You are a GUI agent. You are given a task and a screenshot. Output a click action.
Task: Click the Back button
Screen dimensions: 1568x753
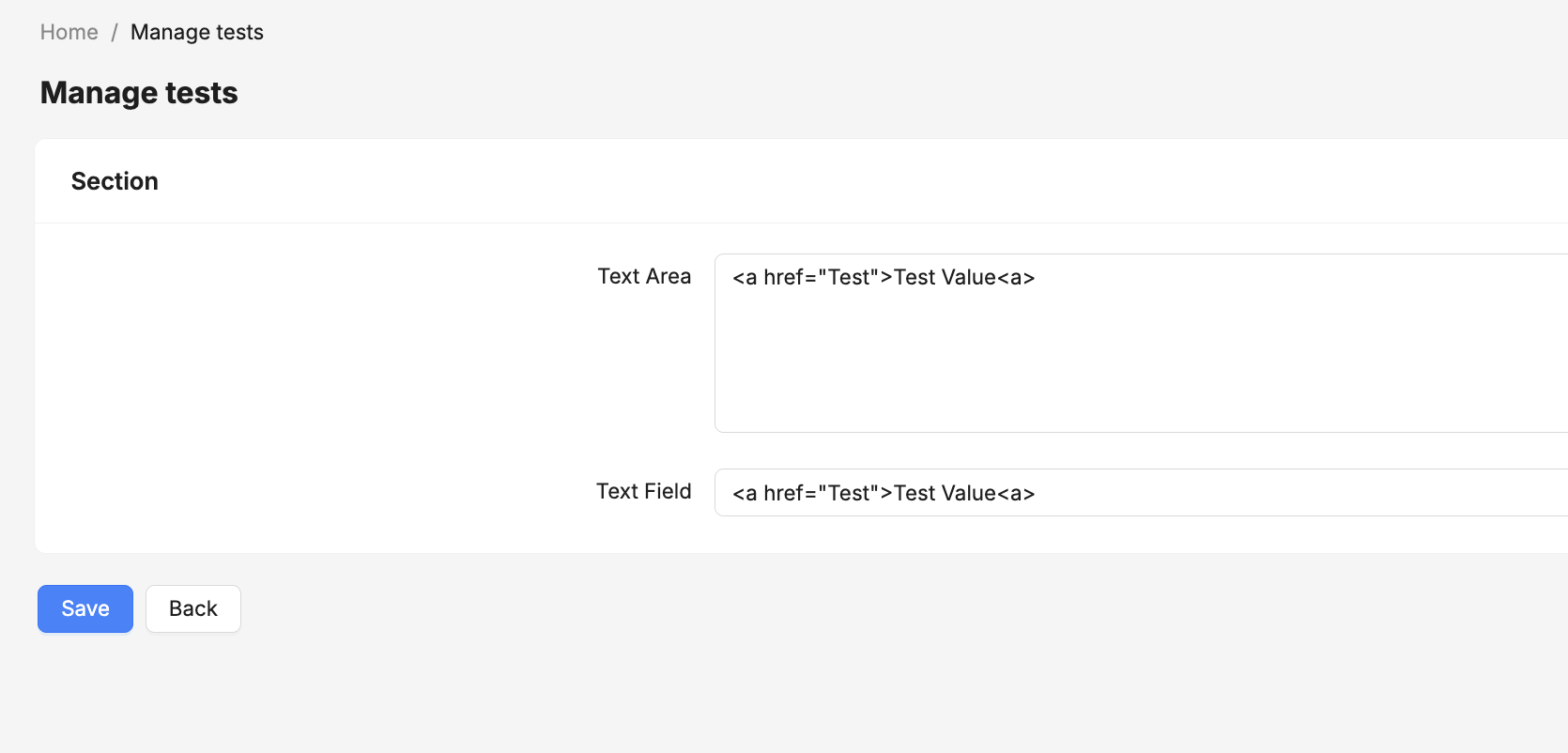193,608
